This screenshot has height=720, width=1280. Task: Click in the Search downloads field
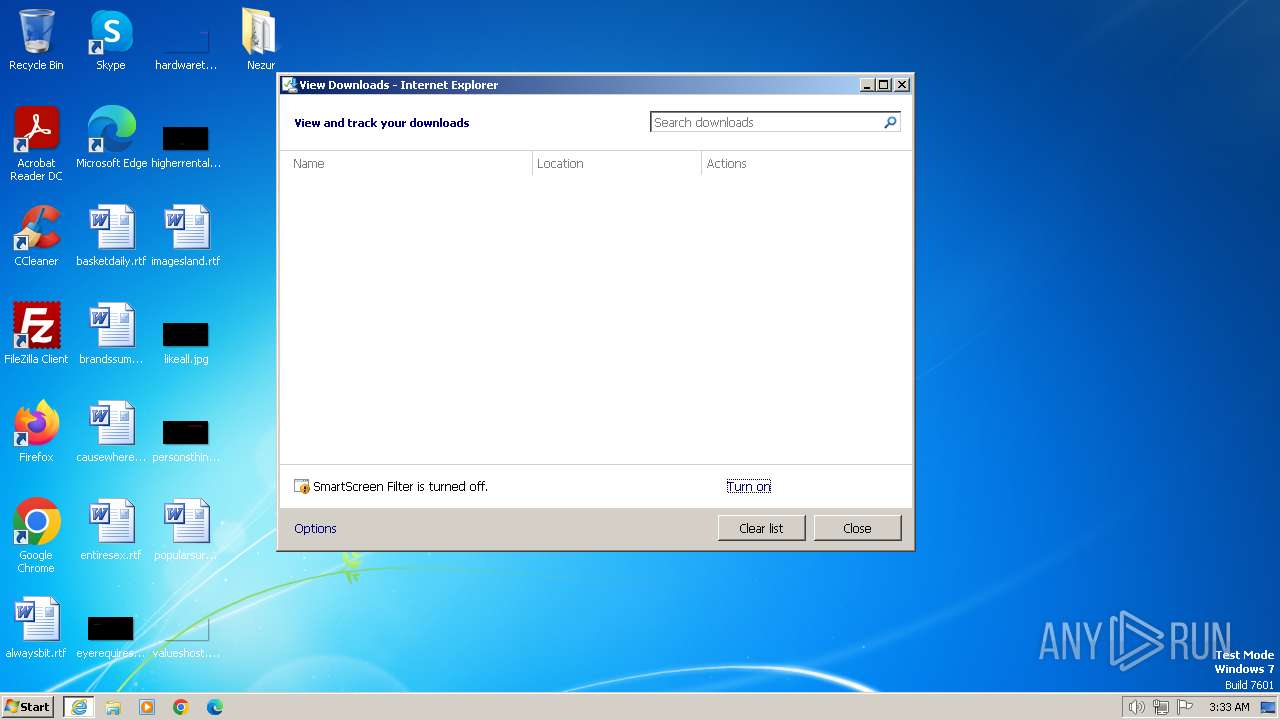click(766, 122)
